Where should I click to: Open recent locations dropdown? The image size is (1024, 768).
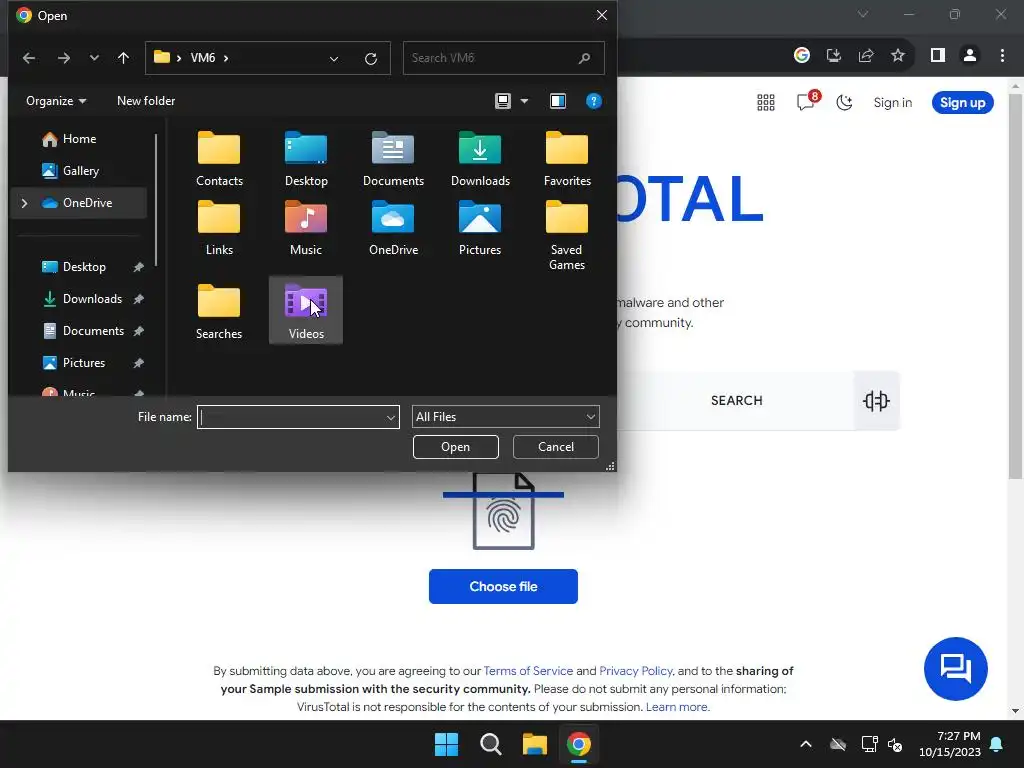click(x=94, y=58)
